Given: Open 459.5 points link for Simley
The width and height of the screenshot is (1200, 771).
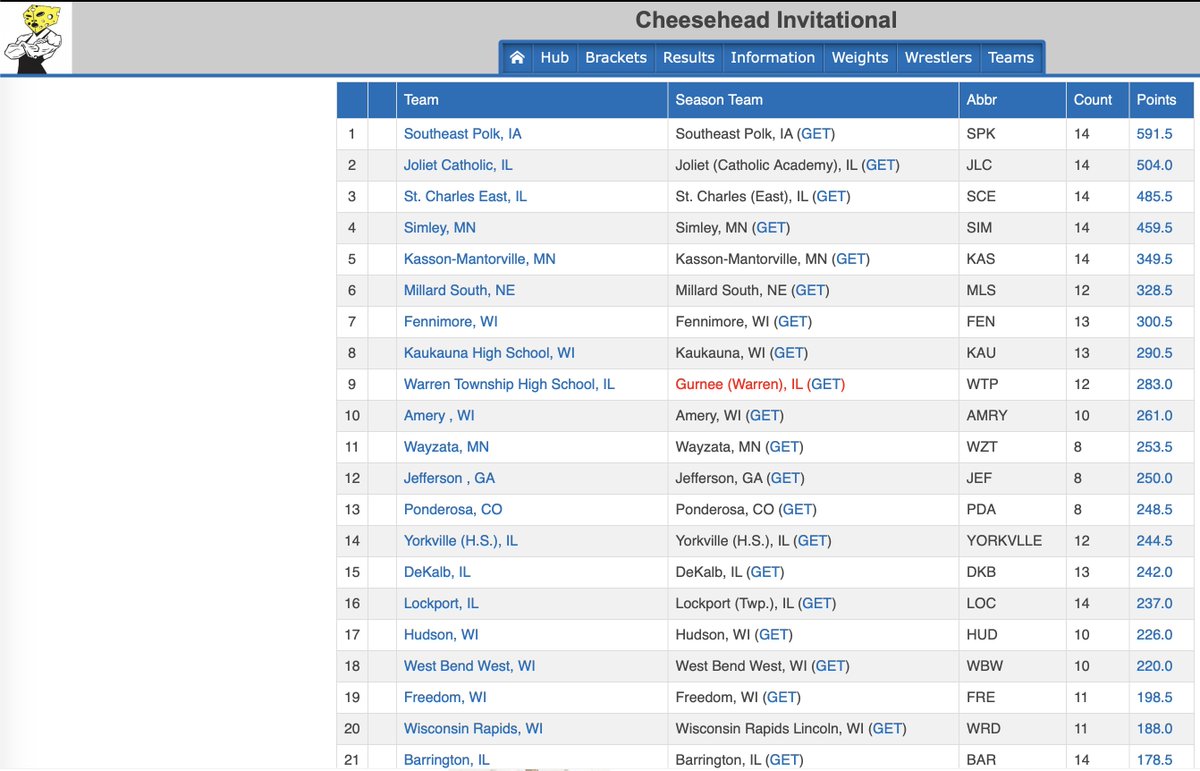Looking at the screenshot, I should point(1154,228).
